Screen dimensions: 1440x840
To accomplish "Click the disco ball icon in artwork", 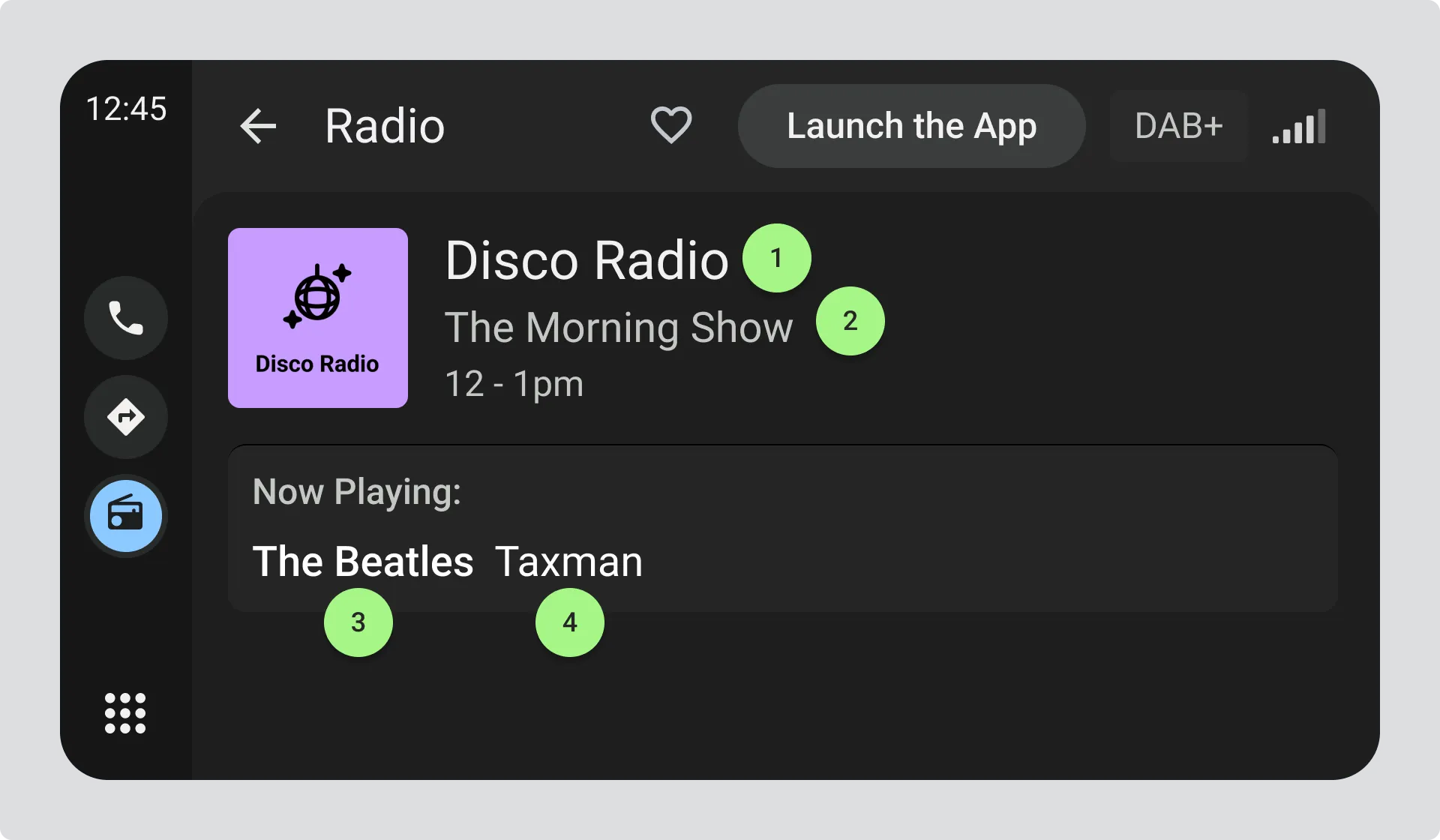I will click(x=317, y=296).
